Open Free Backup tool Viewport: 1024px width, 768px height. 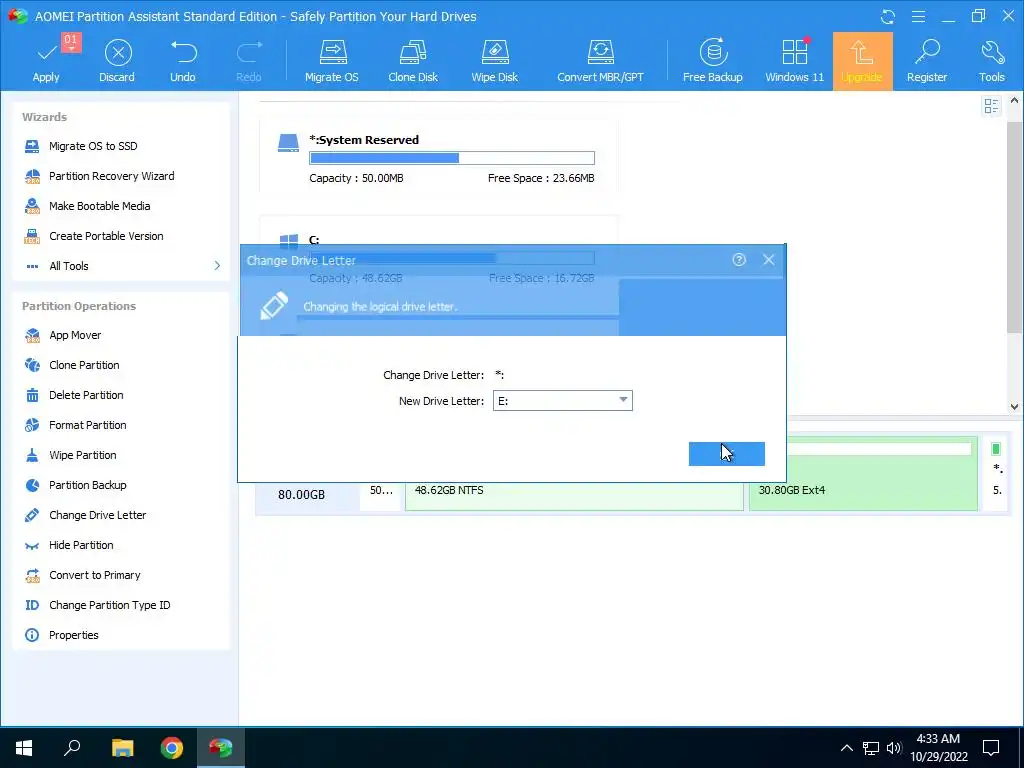[712, 60]
